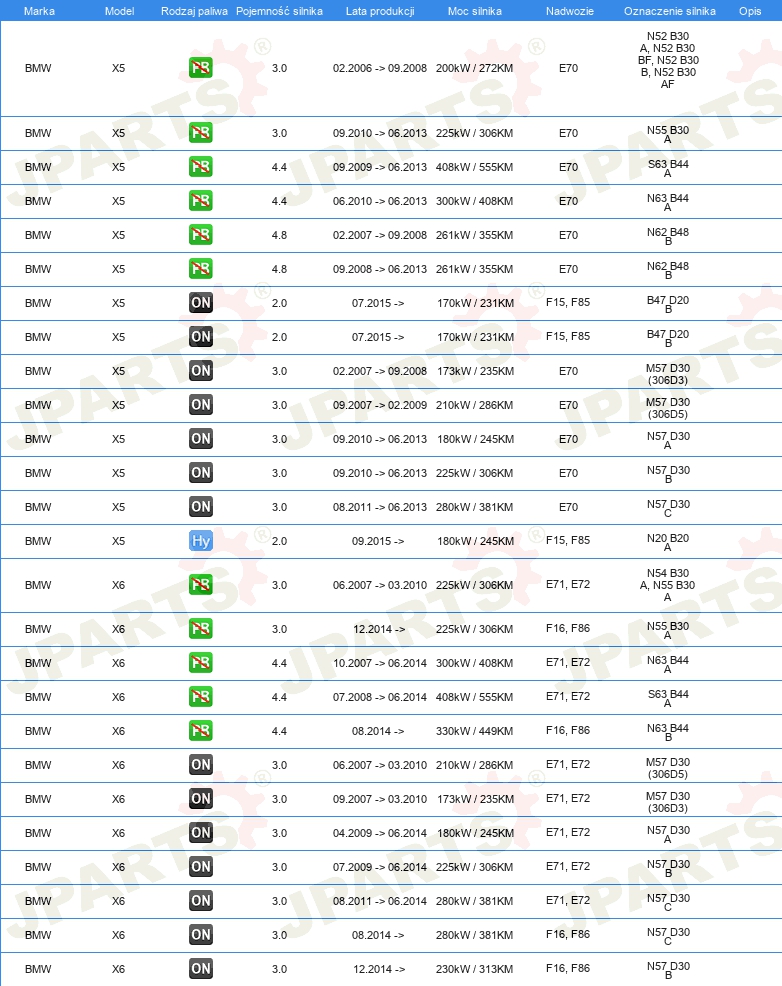Click the petrol icon in X5 408kW / 555KM row
The width and height of the screenshot is (782, 986).
click(201, 167)
